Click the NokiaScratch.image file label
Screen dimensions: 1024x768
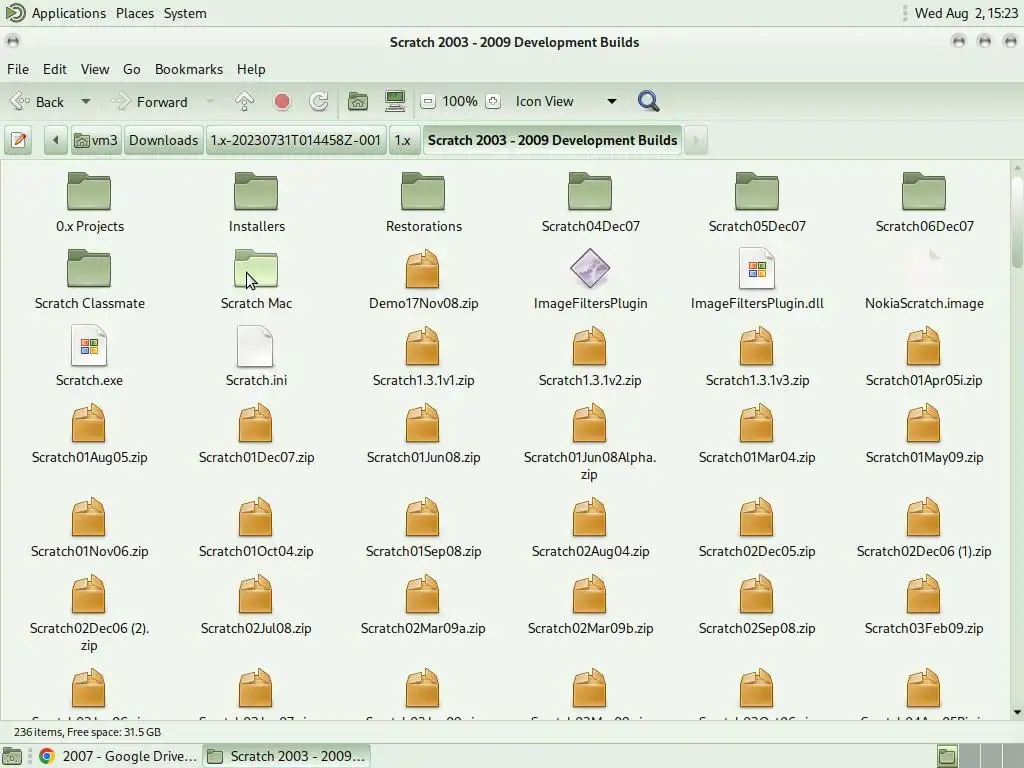click(x=924, y=303)
